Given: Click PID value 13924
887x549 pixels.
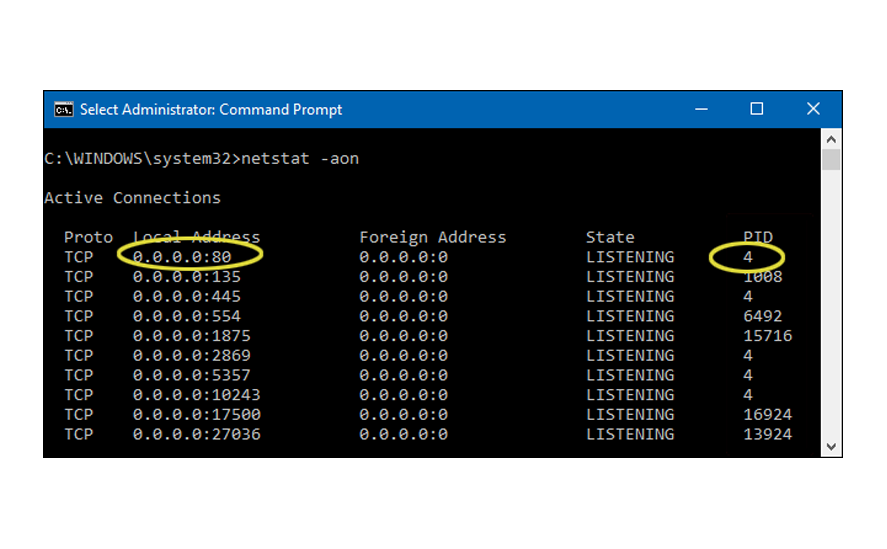Looking at the screenshot, I should [768, 434].
